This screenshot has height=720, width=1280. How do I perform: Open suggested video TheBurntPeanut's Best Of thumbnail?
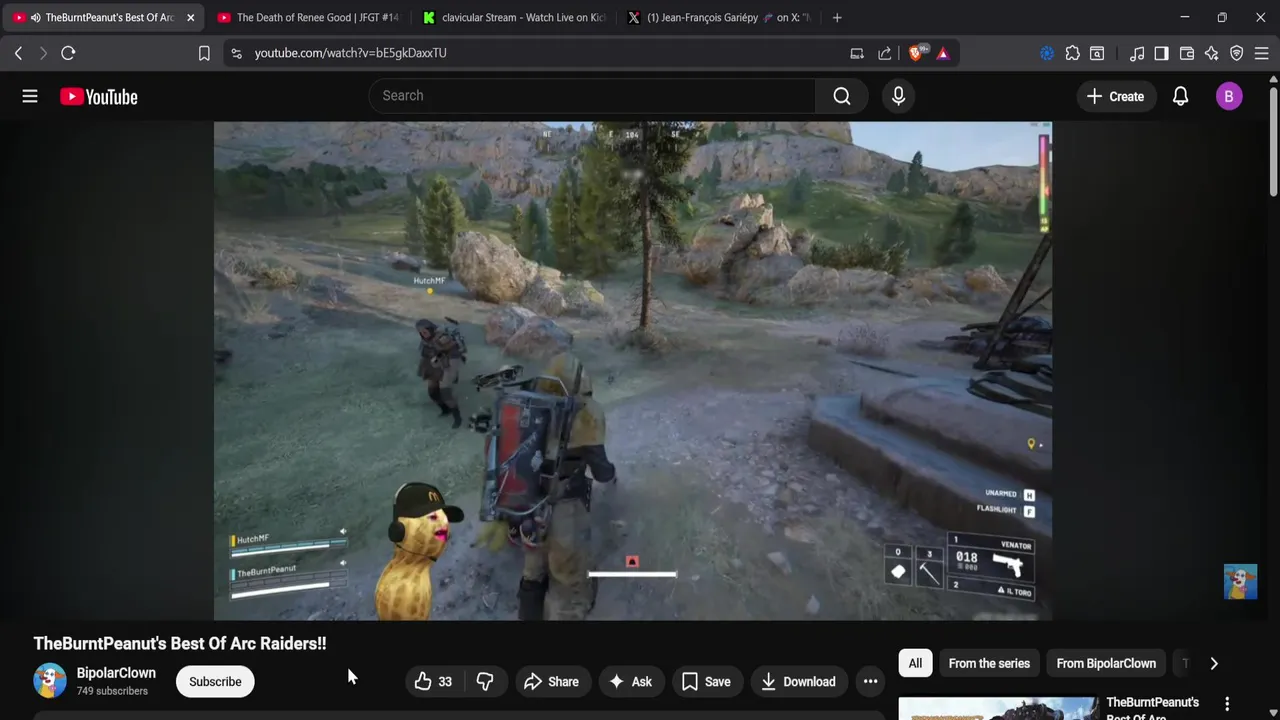(x=998, y=708)
